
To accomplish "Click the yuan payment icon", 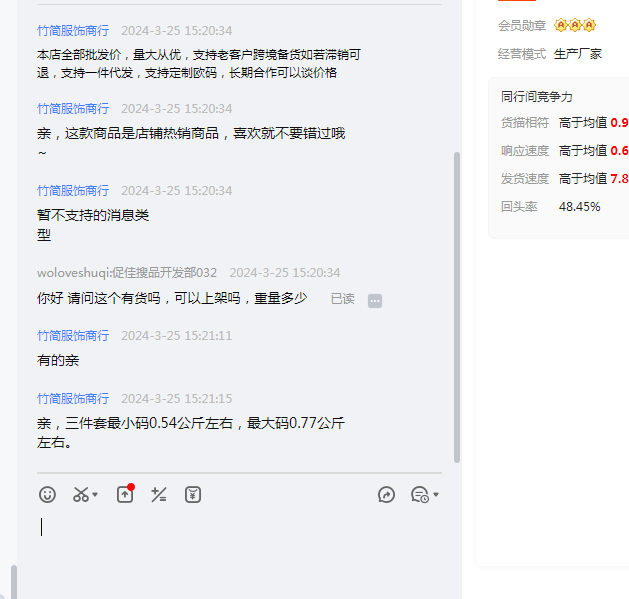I will pyautogui.click(x=193, y=494).
